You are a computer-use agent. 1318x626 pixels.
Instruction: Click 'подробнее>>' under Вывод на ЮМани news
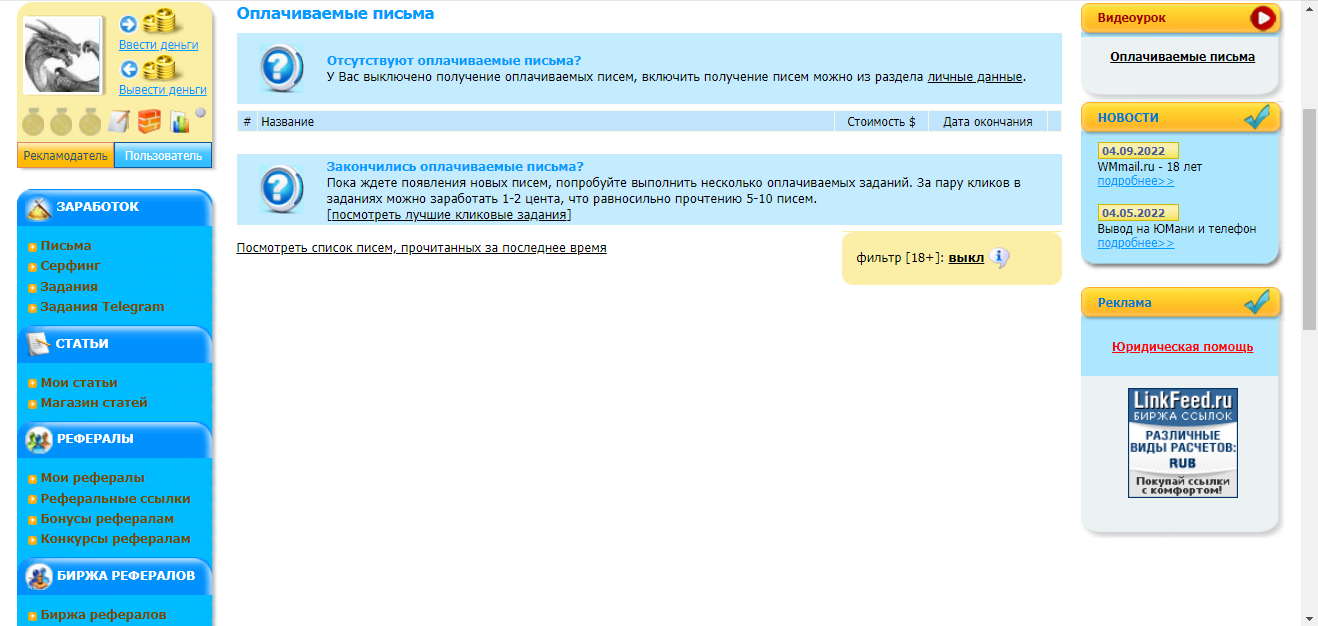1136,243
